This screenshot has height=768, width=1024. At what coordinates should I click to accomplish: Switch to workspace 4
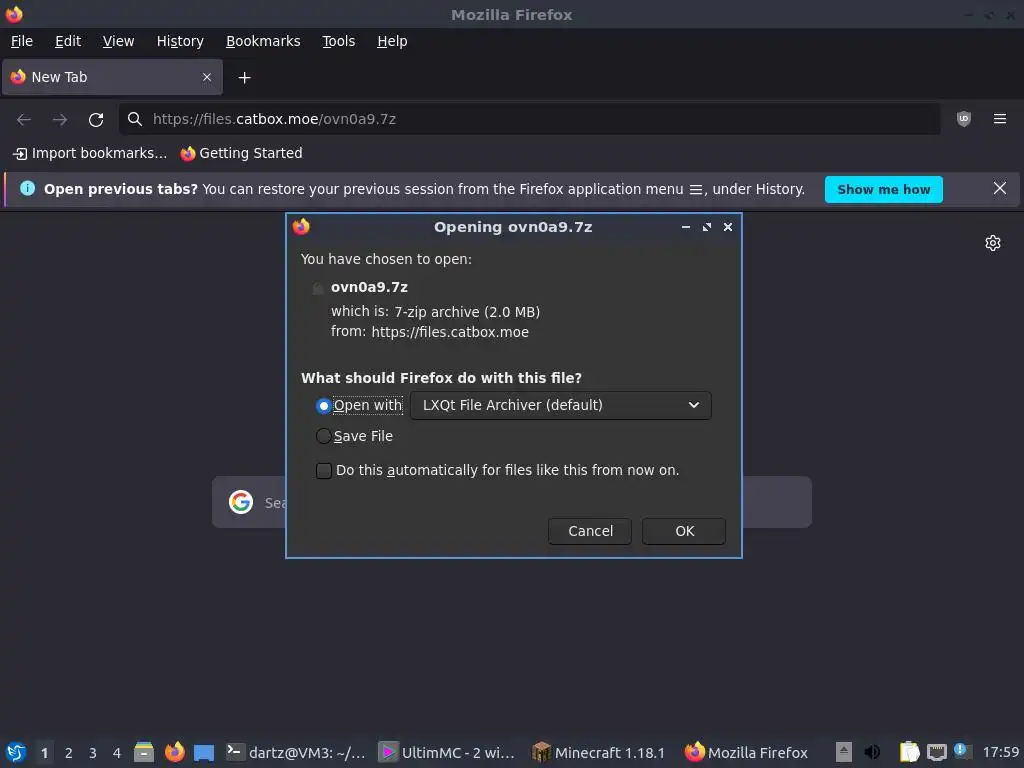point(117,753)
